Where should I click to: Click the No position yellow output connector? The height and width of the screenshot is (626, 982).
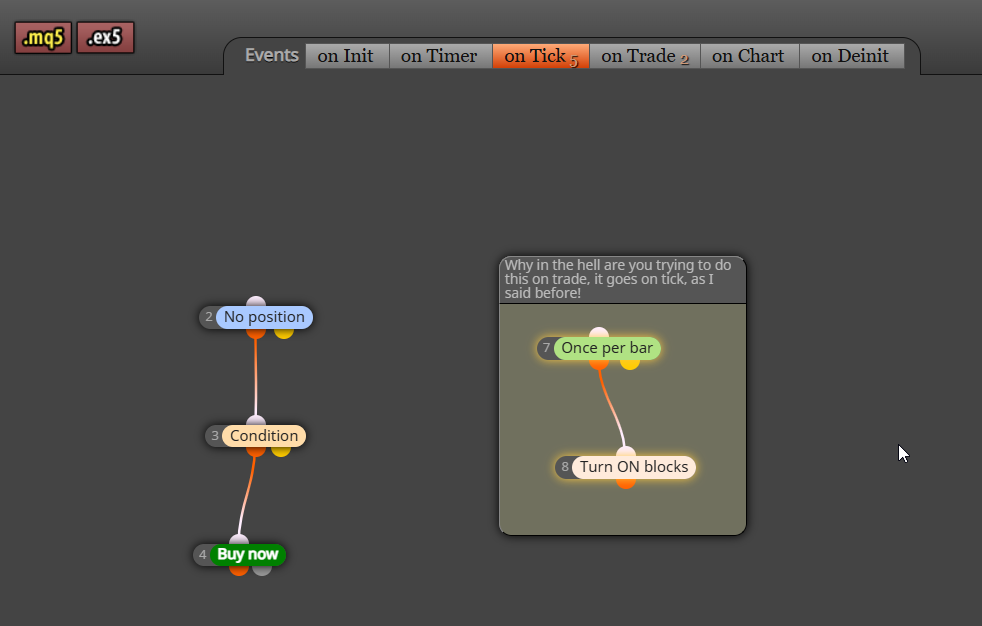[x=284, y=333]
